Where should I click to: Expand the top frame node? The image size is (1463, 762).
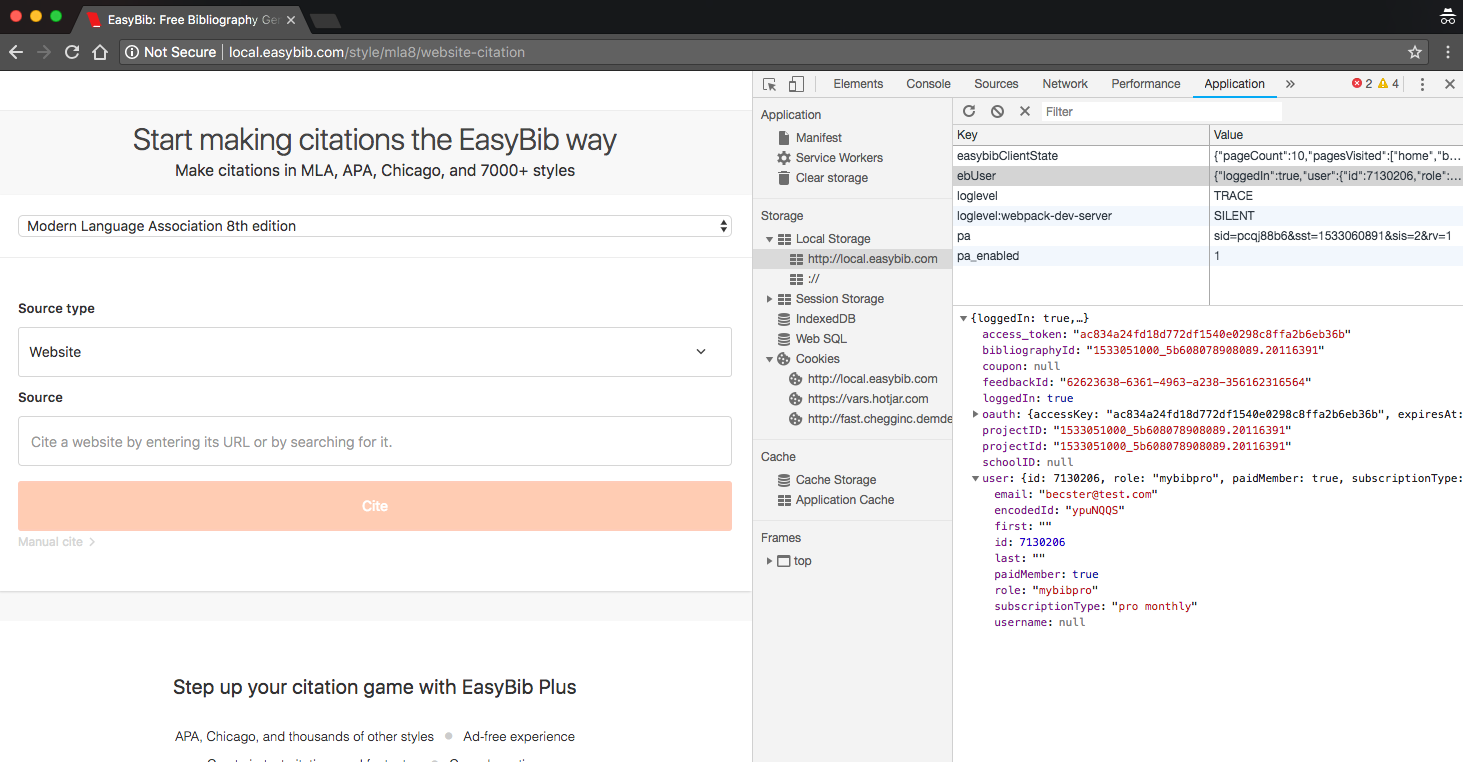click(x=770, y=561)
